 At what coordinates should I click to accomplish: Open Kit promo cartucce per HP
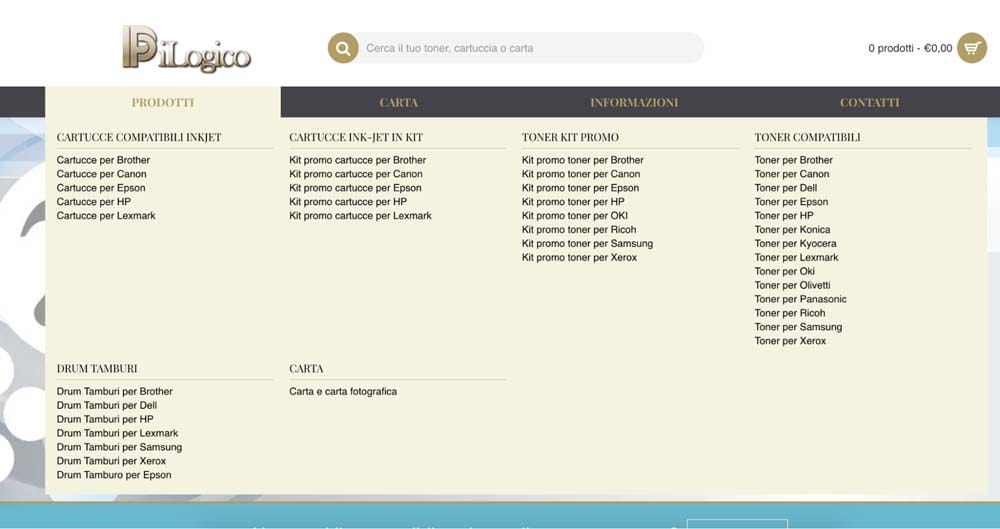(x=348, y=202)
